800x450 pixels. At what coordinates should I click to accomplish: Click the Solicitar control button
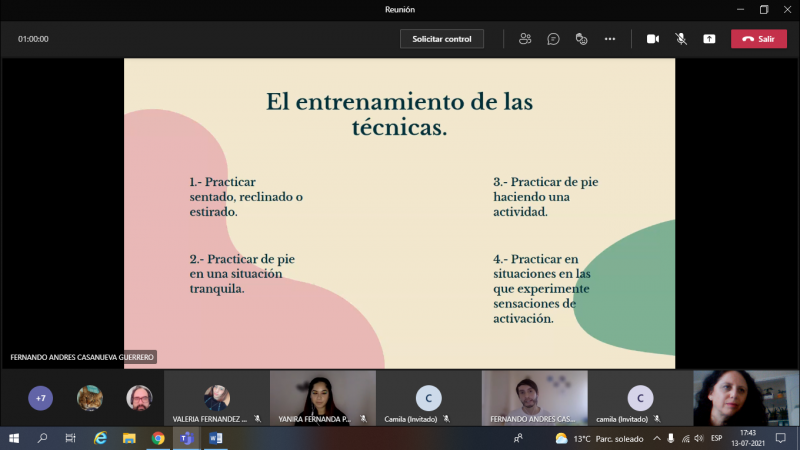coord(442,39)
